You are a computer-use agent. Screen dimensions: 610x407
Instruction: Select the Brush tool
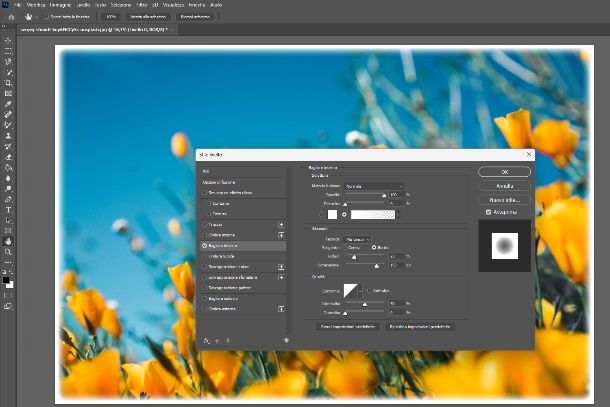pyautogui.click(x=8, y=125)
